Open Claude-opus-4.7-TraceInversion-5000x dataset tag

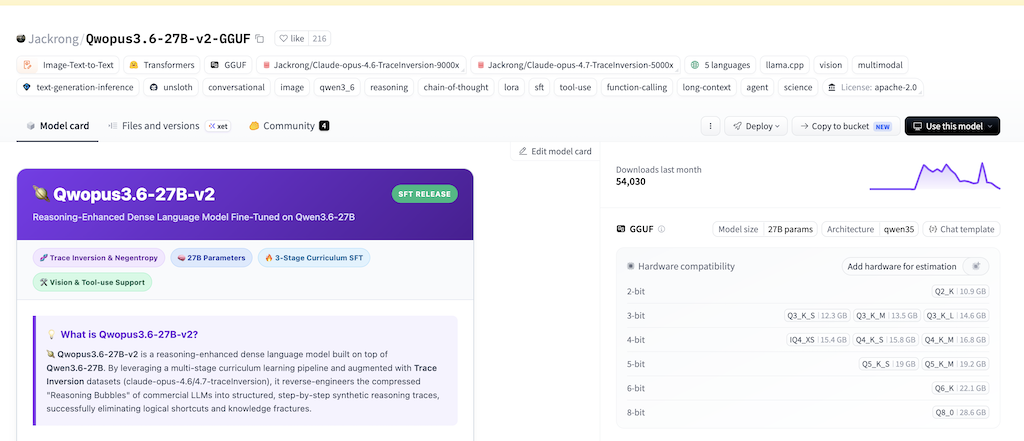pyautogui.click(x=575, y=65)
